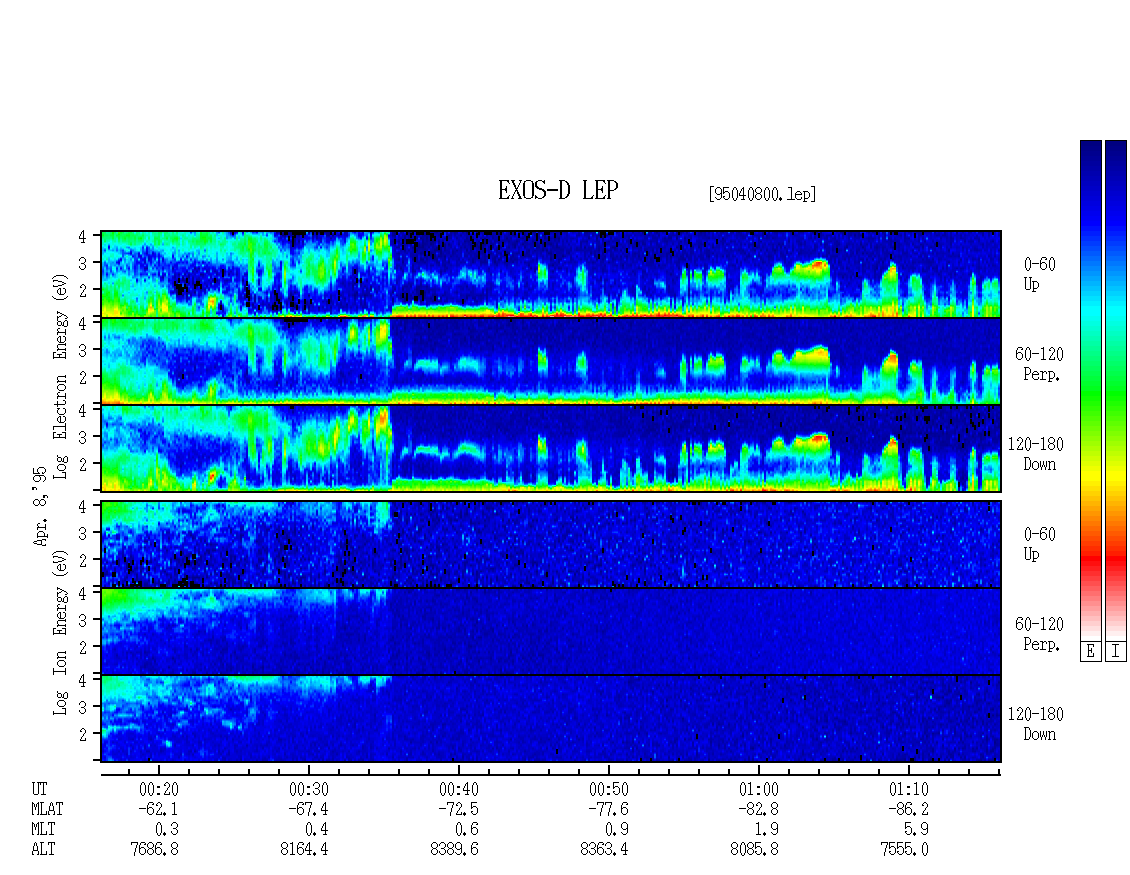Select the I label box under color bar
The image size is (1130, 875).
1116,652
